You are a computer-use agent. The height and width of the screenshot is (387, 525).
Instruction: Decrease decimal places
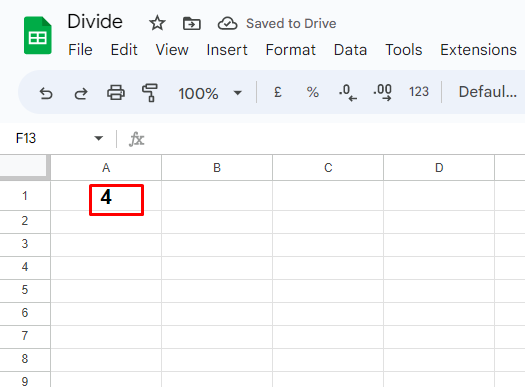348,93
